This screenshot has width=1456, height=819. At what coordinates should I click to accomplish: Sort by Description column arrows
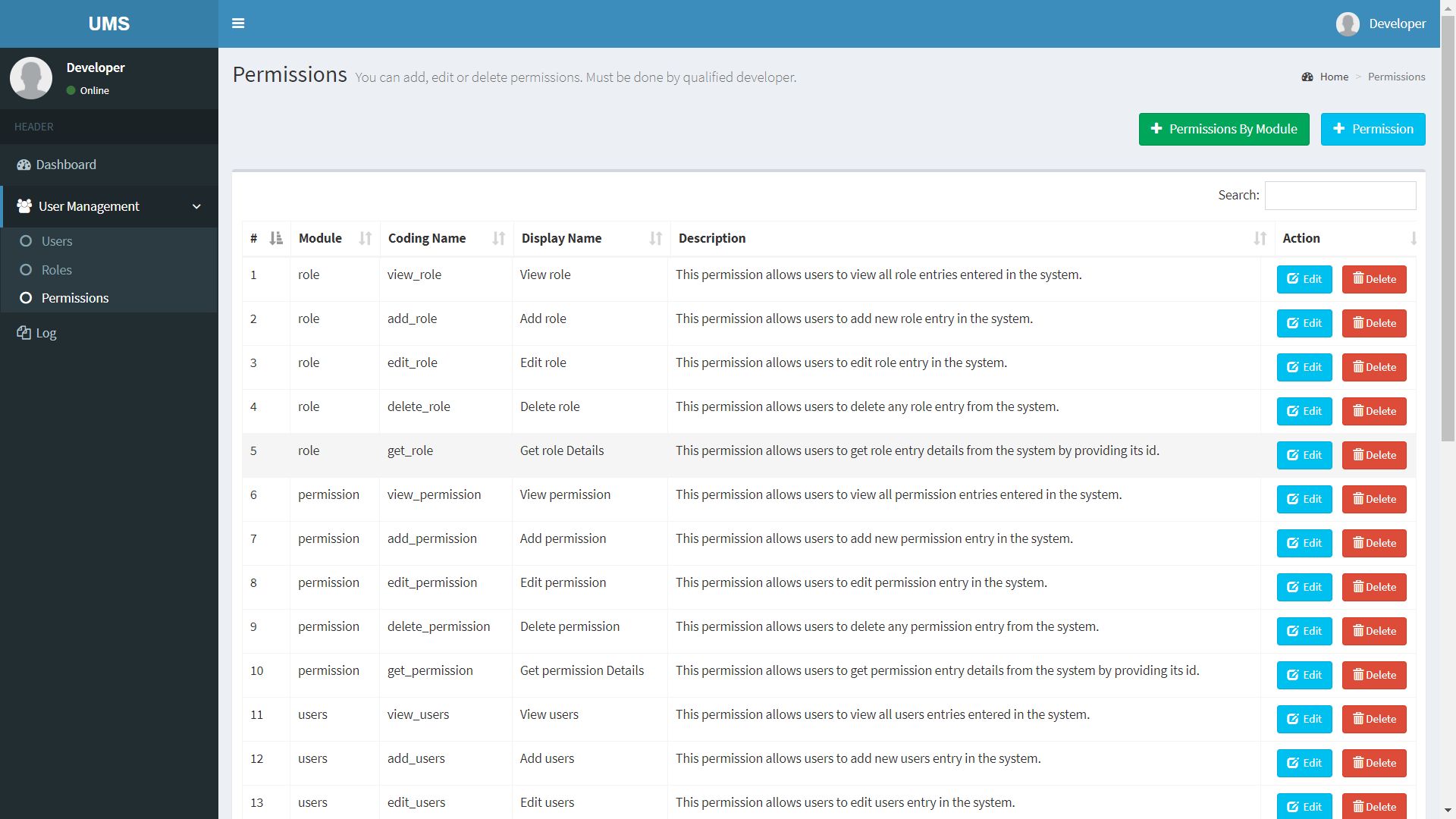pyautogui.click(x=1260, y=238)
